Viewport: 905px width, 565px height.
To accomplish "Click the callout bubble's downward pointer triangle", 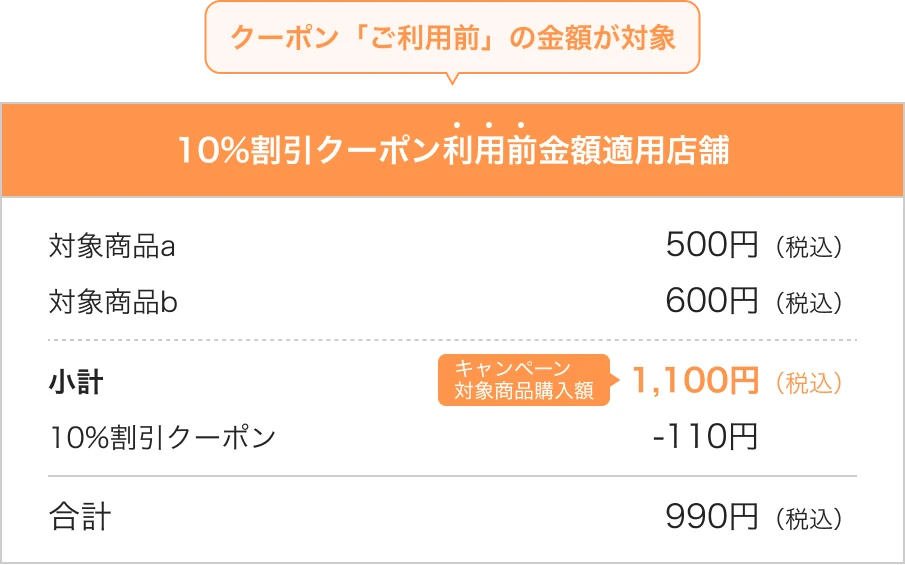I will click(452, 78).
